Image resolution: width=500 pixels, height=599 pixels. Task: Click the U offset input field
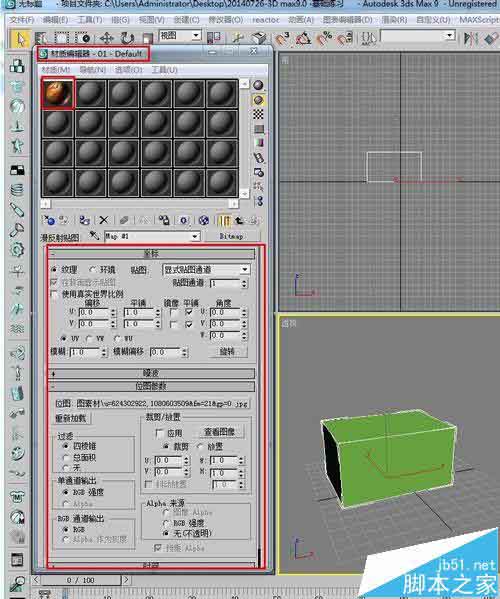tap(94, 312)
